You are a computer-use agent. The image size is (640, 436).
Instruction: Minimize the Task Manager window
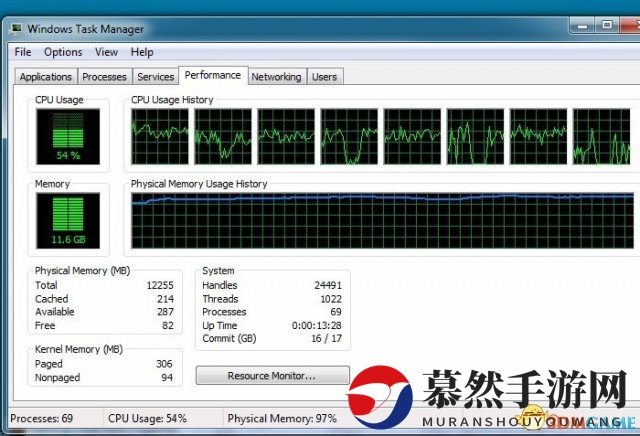(x=582, y=25)
